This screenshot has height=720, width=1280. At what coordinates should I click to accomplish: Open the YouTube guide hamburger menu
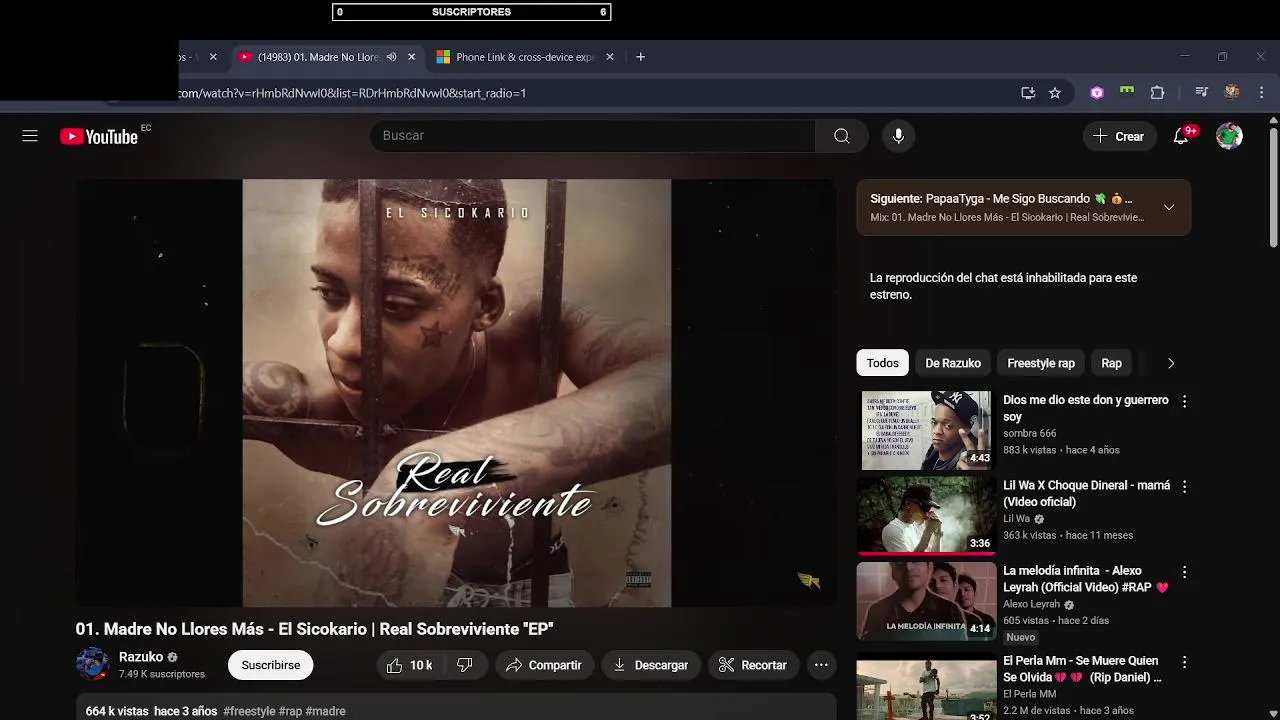point(30,136)
